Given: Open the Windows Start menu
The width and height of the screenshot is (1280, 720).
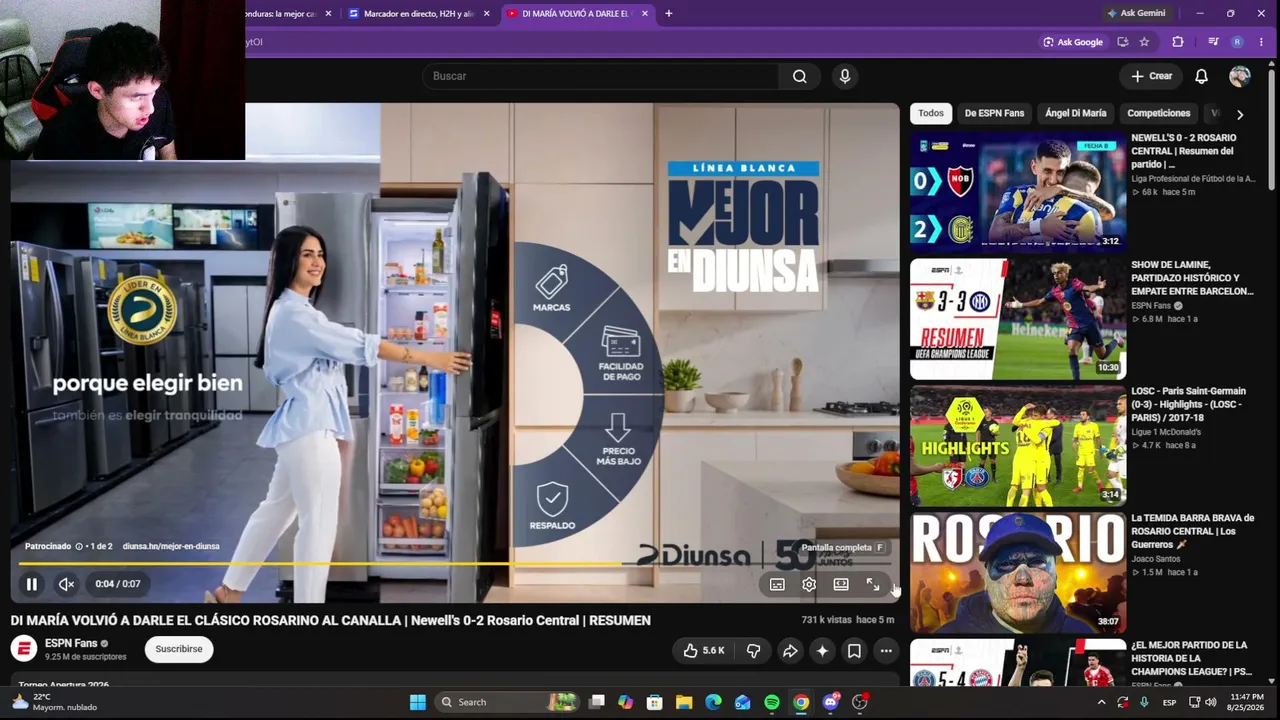Looking at the screenshot, I should (418, 702).
